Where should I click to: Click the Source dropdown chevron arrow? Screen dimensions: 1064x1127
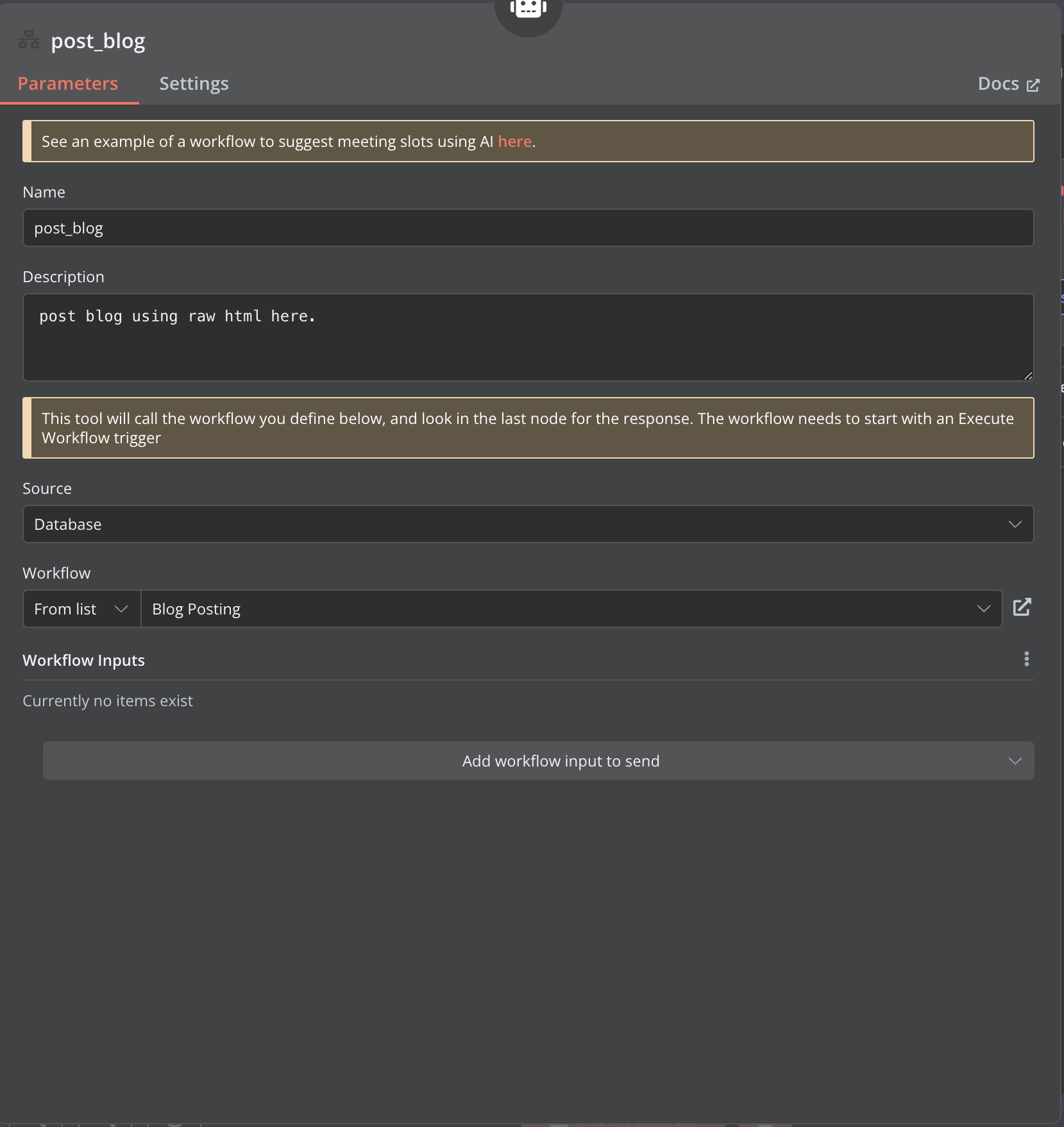1015,524
